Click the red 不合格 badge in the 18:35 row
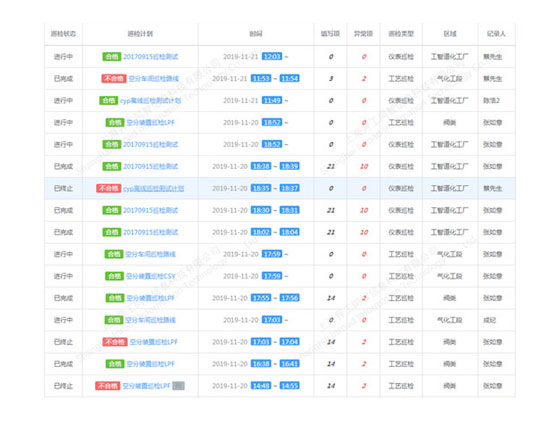This screenshot has width=553, height=421. [x=109, y=188]
